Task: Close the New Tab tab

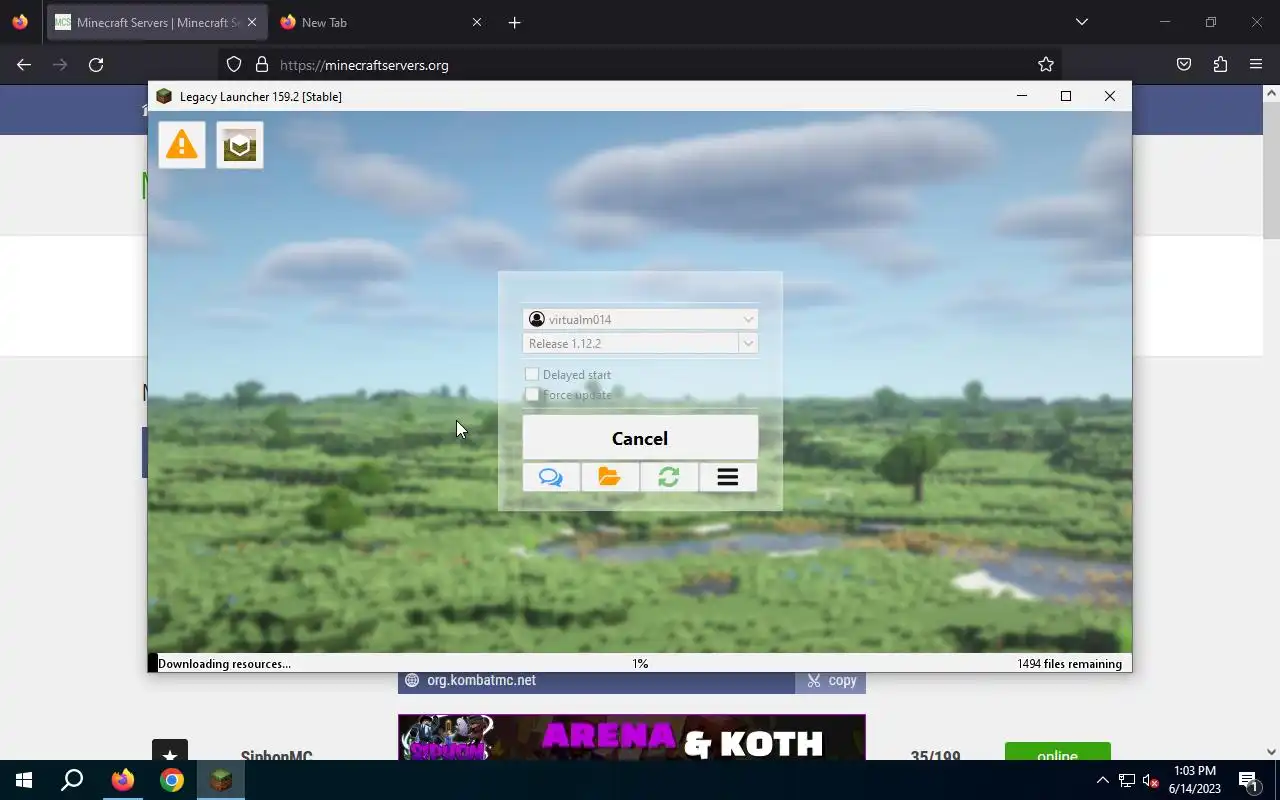Action: [477, 22]
